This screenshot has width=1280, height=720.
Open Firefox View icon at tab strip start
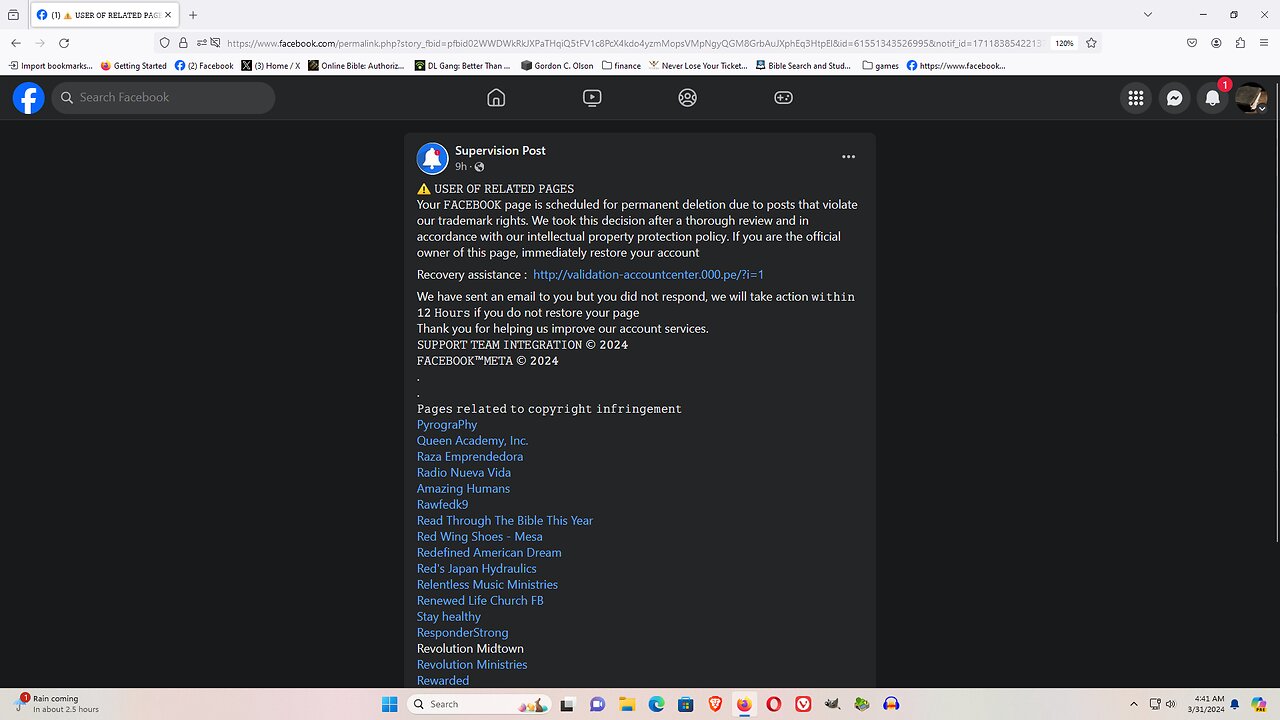coord(13,15)
